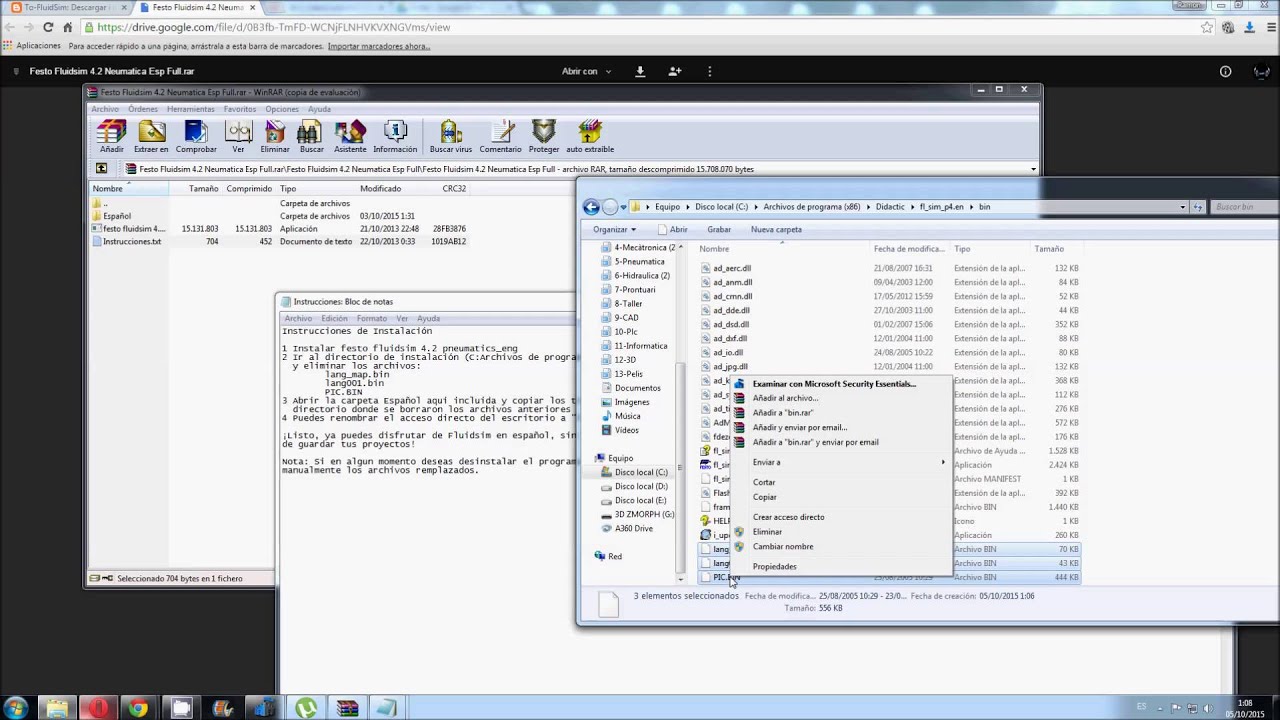The width and height of the screenshot is (1280, 720).
Task: Select Eliminar in context menu
Action: [x=767, y=532]
